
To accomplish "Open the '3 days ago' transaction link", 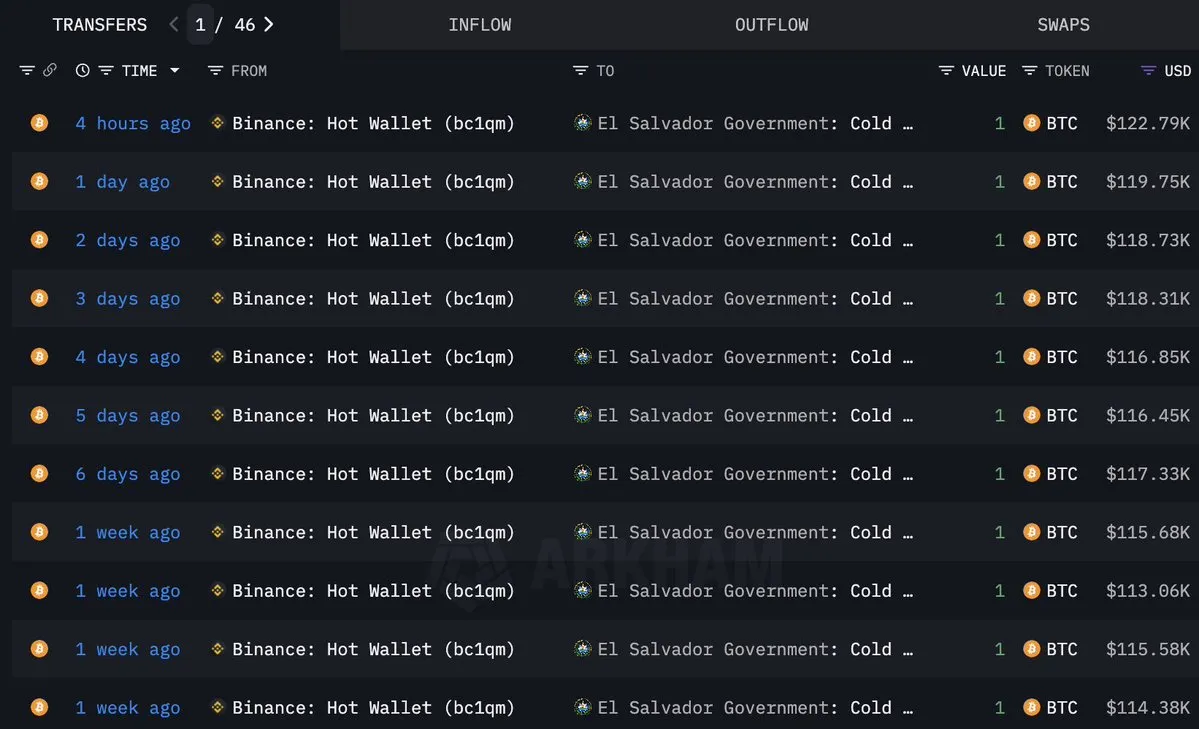I will [128, 298].
